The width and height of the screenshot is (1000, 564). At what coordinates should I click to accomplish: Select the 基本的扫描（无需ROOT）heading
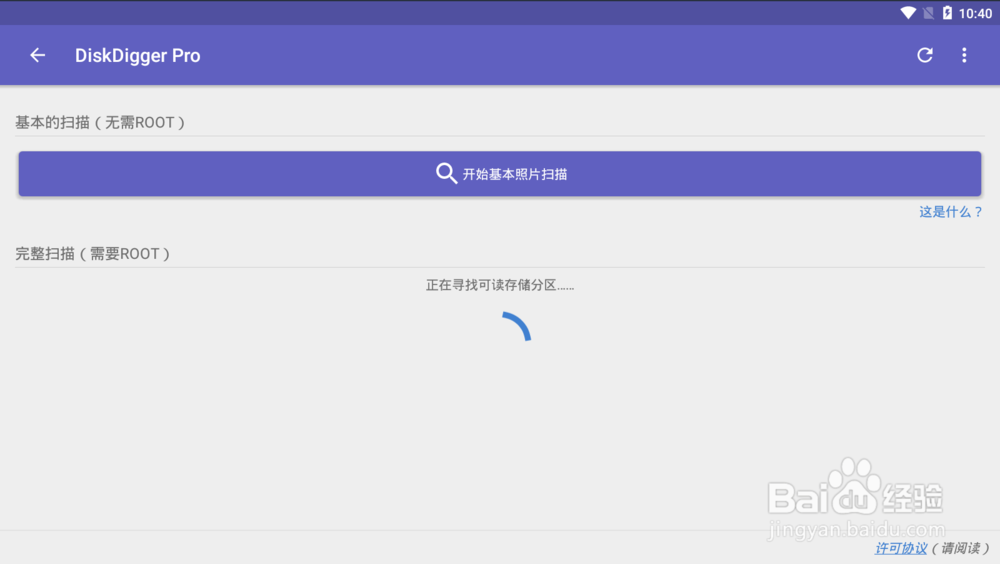click(x=100, y=122)
